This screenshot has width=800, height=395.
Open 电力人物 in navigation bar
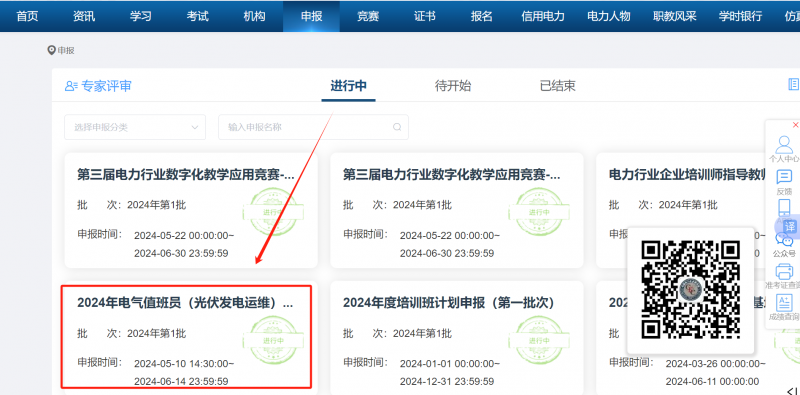[609, 16]
